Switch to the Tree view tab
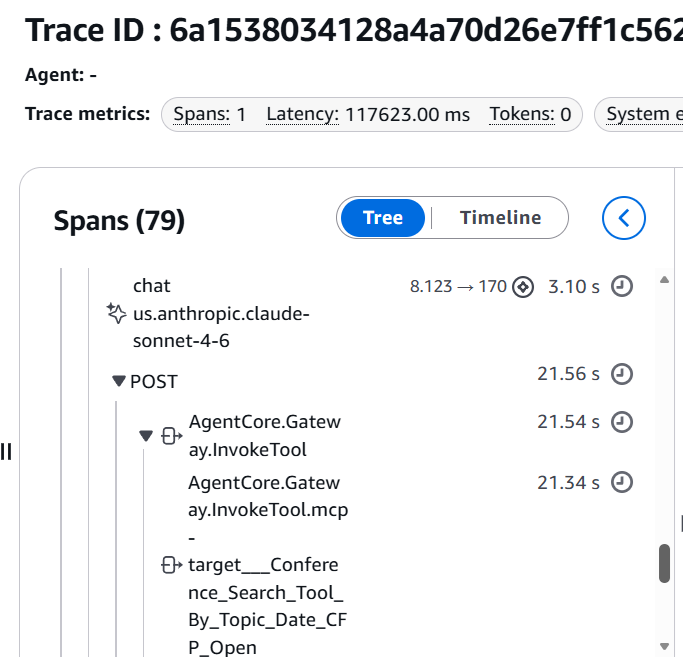Screen dimensions: 683x657 pyautogui.click(x=382, y=218)
